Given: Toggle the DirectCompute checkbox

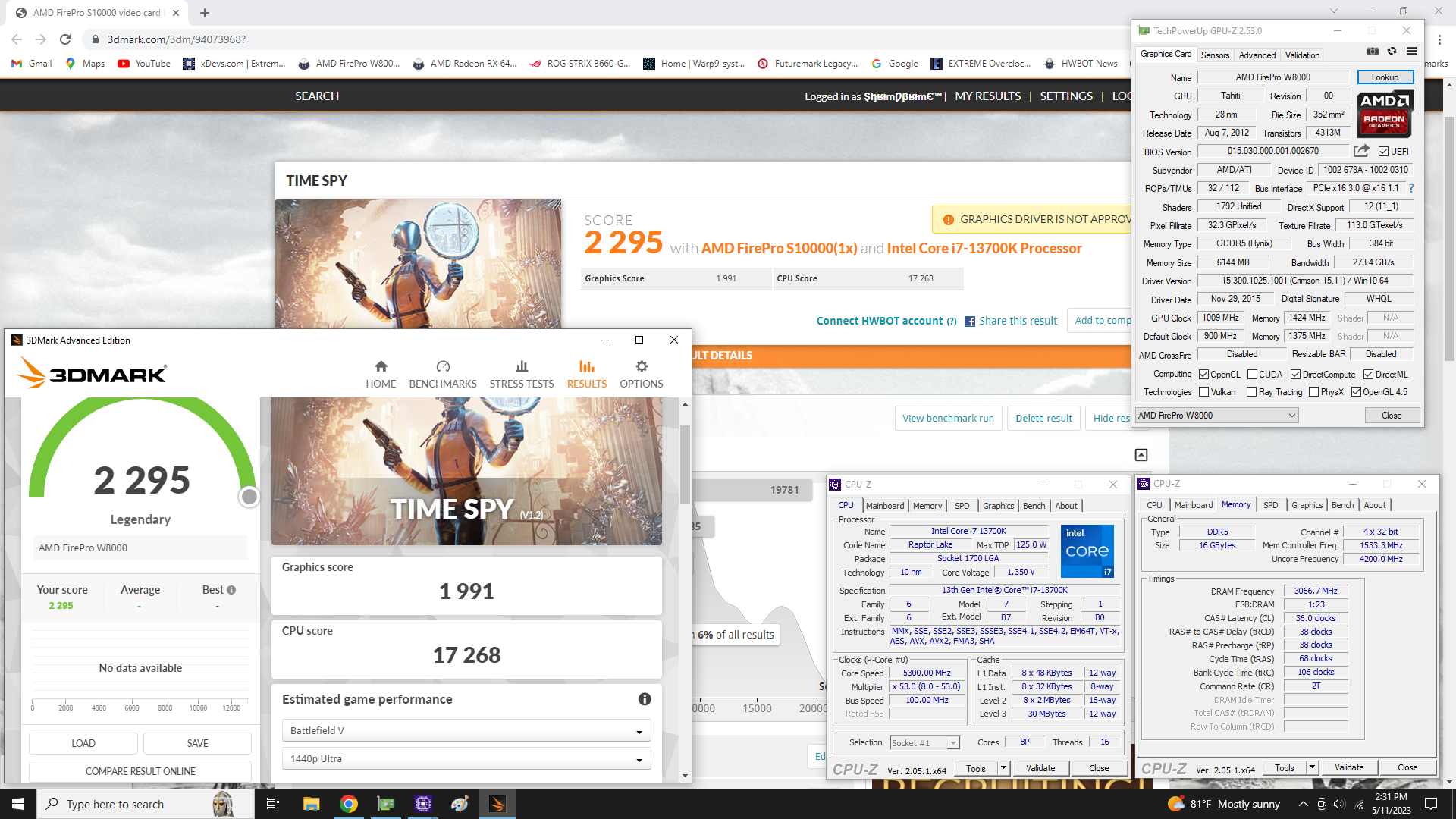Looking at the screenshot, I should 1296,375.
